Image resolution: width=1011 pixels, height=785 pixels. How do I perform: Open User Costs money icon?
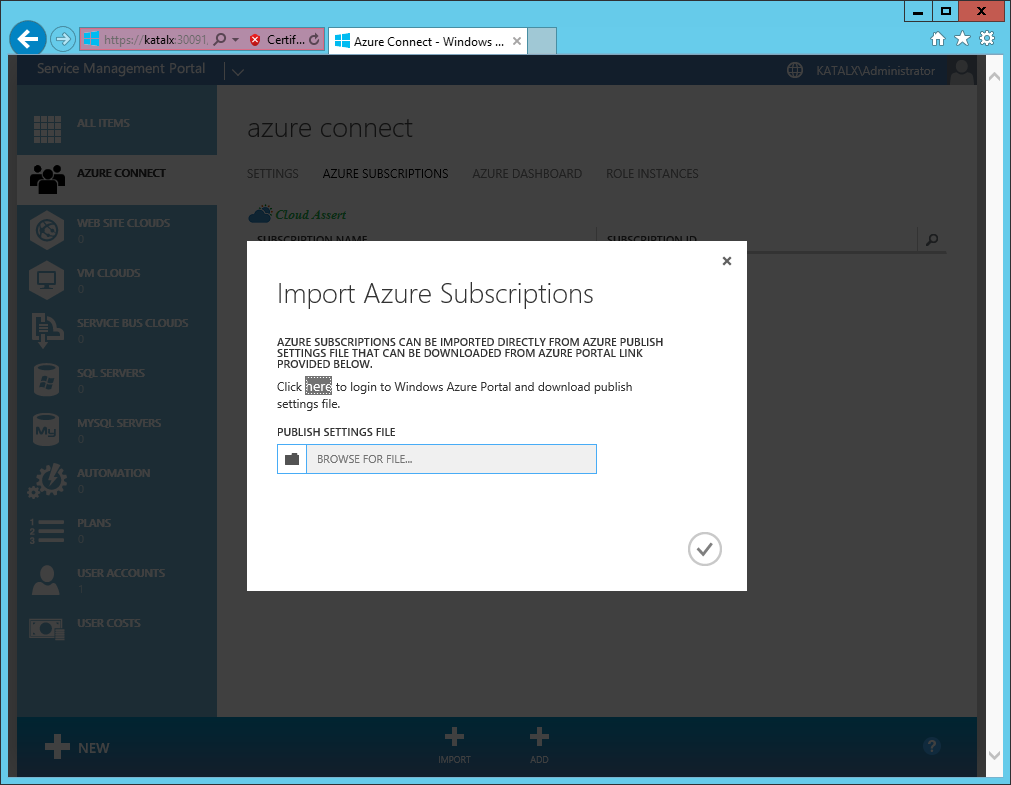(47, 629)
